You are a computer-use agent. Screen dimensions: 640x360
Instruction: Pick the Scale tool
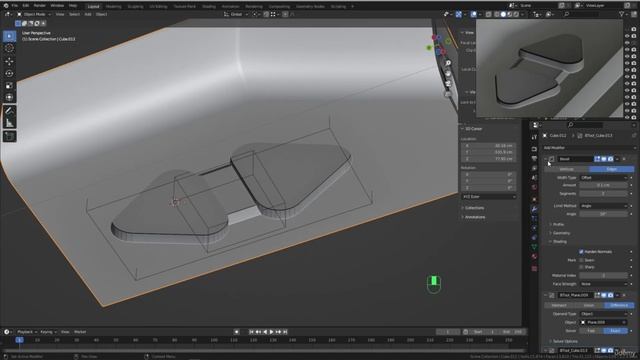(9, 85)
